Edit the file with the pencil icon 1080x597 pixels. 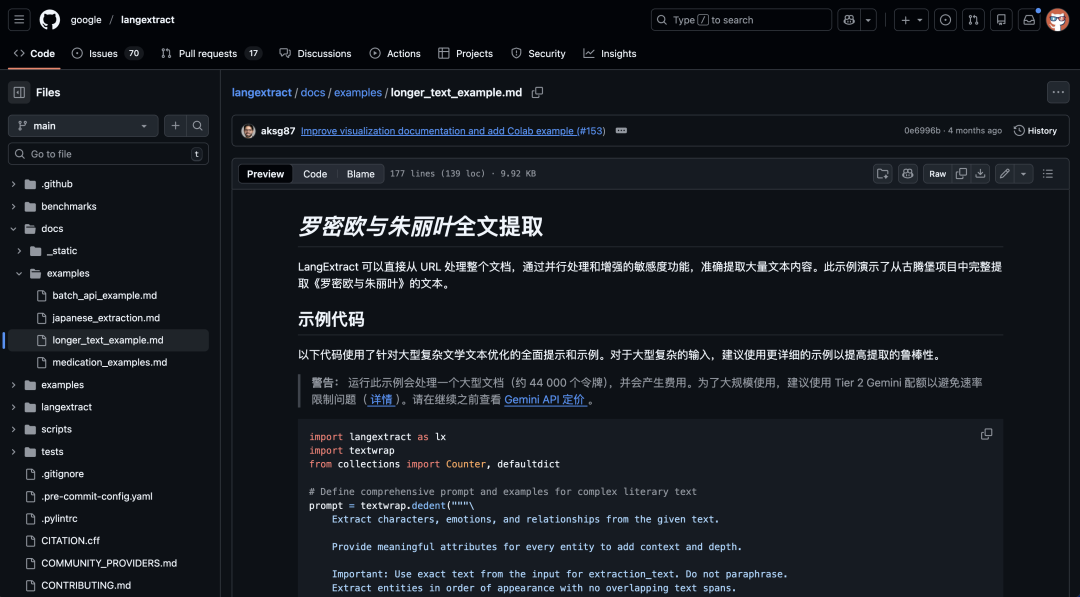click(1003, 173)
